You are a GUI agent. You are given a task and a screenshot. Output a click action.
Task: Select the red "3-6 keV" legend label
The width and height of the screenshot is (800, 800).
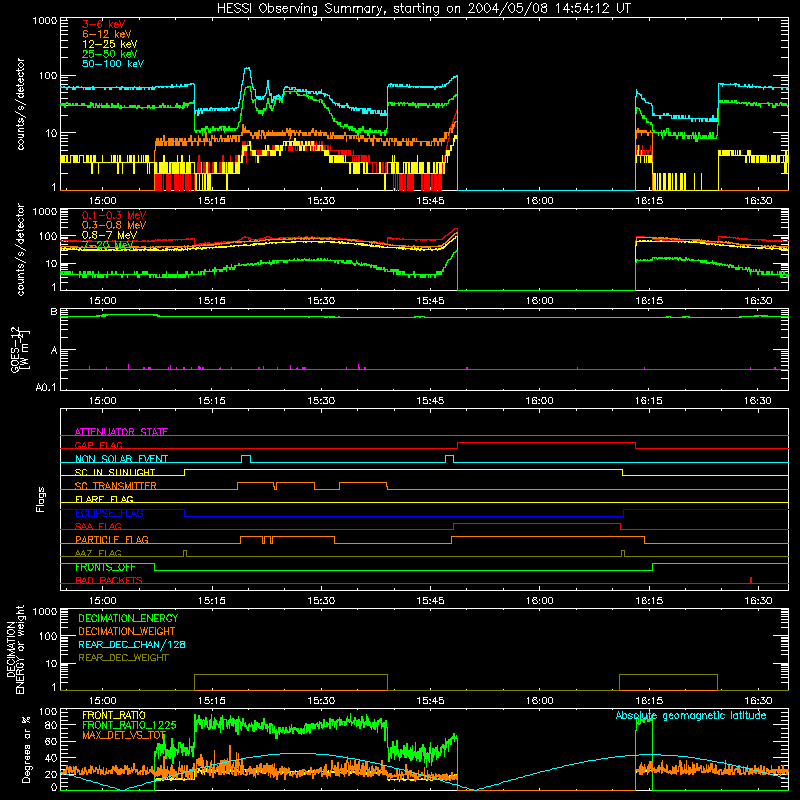(x=104, y=24)
